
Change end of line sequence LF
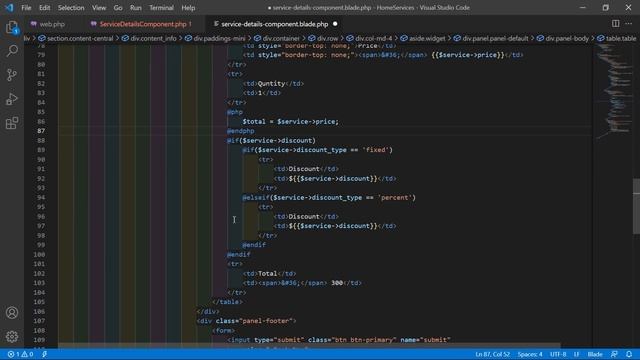coord(577,354)
